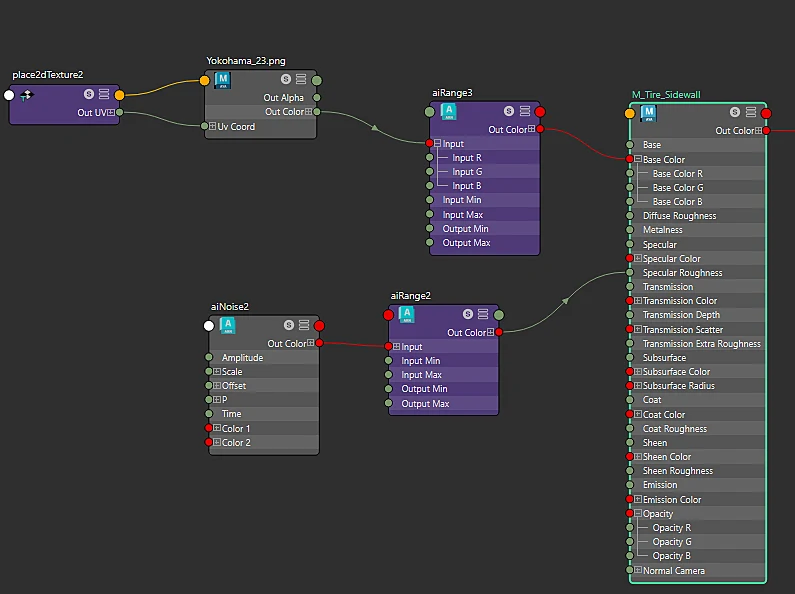Select the M_Tire_Sidewall node title

(666, 95)
